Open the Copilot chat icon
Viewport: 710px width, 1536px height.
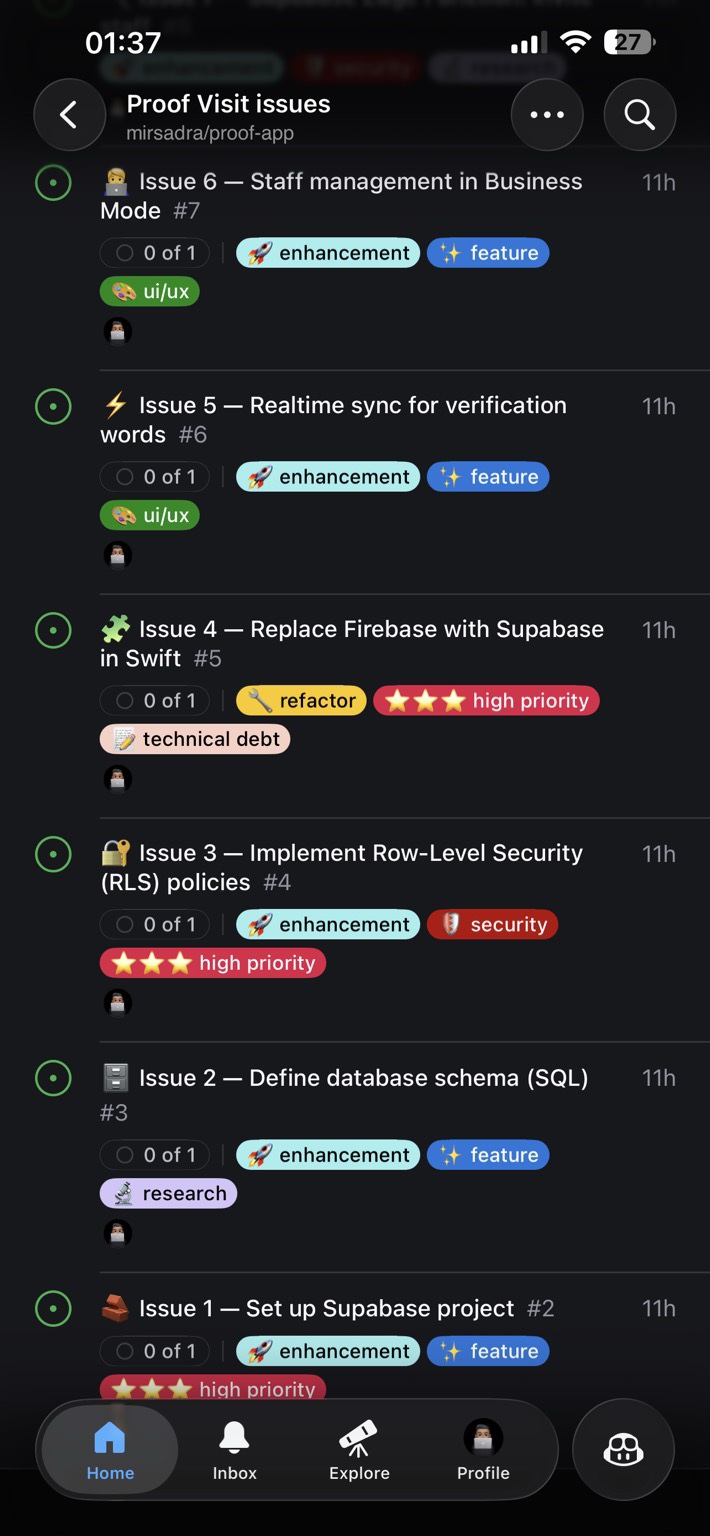tap(623, 1450)
